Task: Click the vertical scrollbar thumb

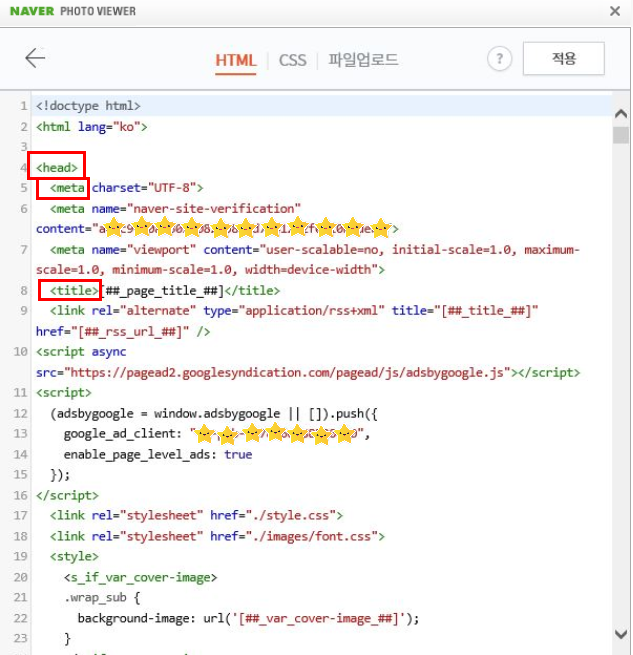Action: (x=621, y=135)
